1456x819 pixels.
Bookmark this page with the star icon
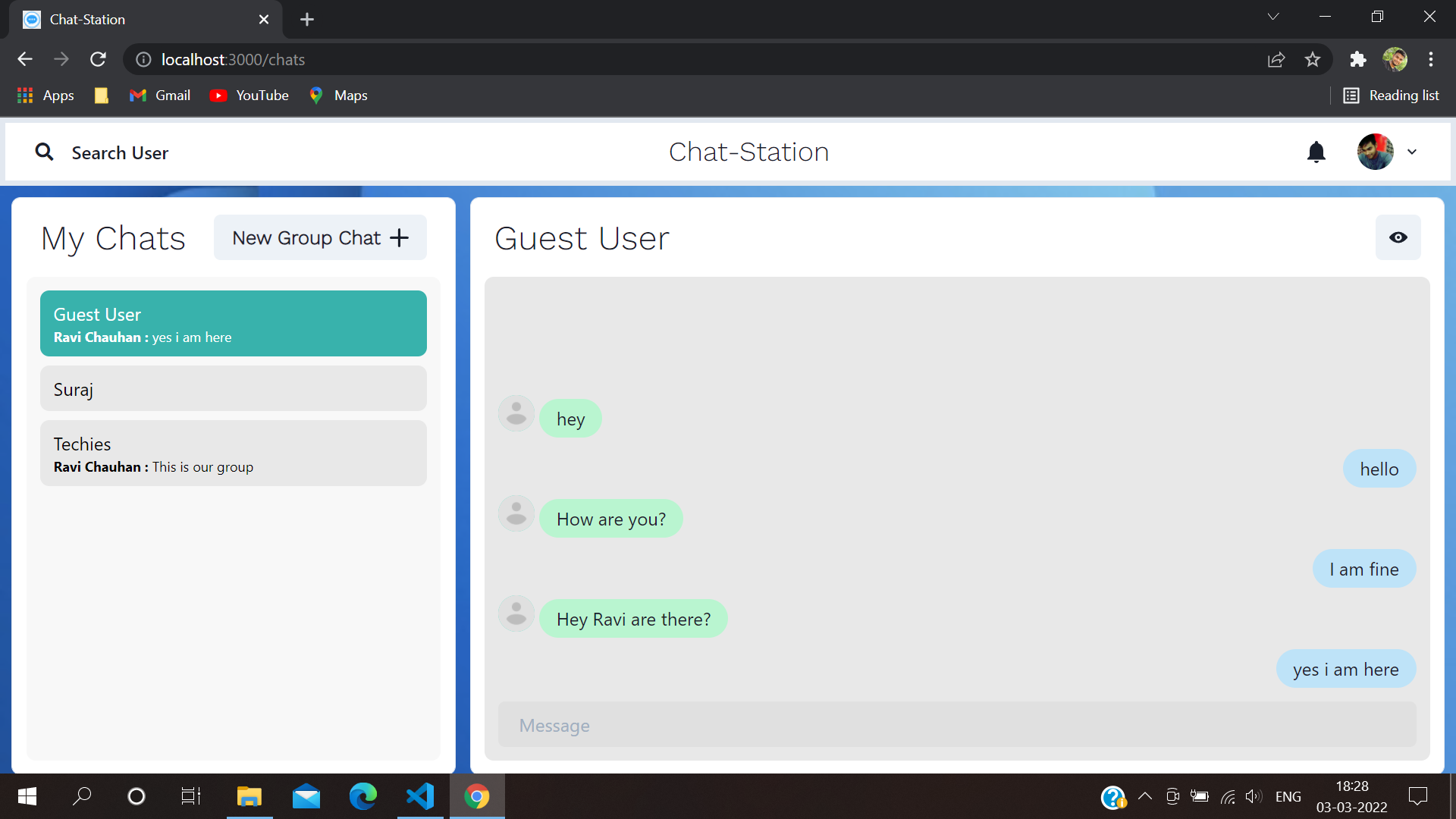pyautogui.click(x=1313, y=59)
